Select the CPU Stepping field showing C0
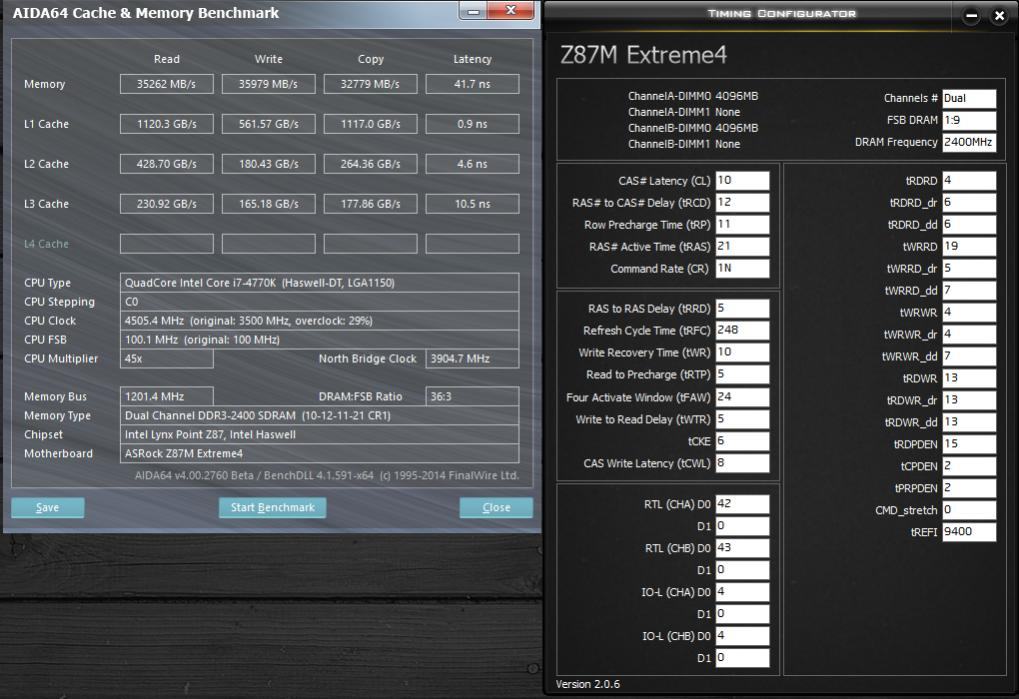1019x699 pixels. 319,301
